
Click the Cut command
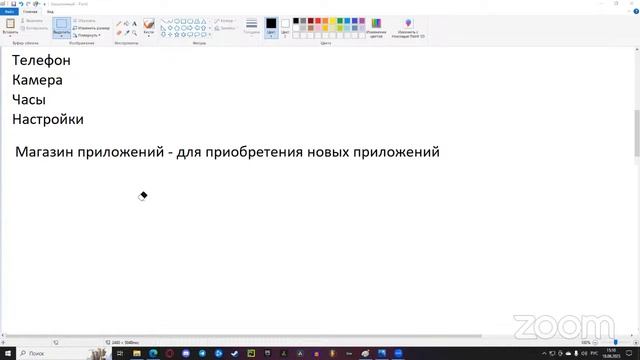(x=32, y=21)
